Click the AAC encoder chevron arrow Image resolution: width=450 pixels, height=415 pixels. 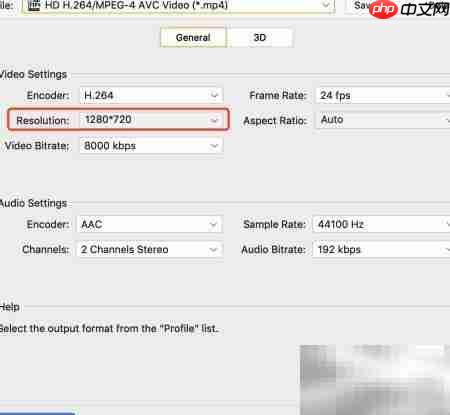coord(213,225)
